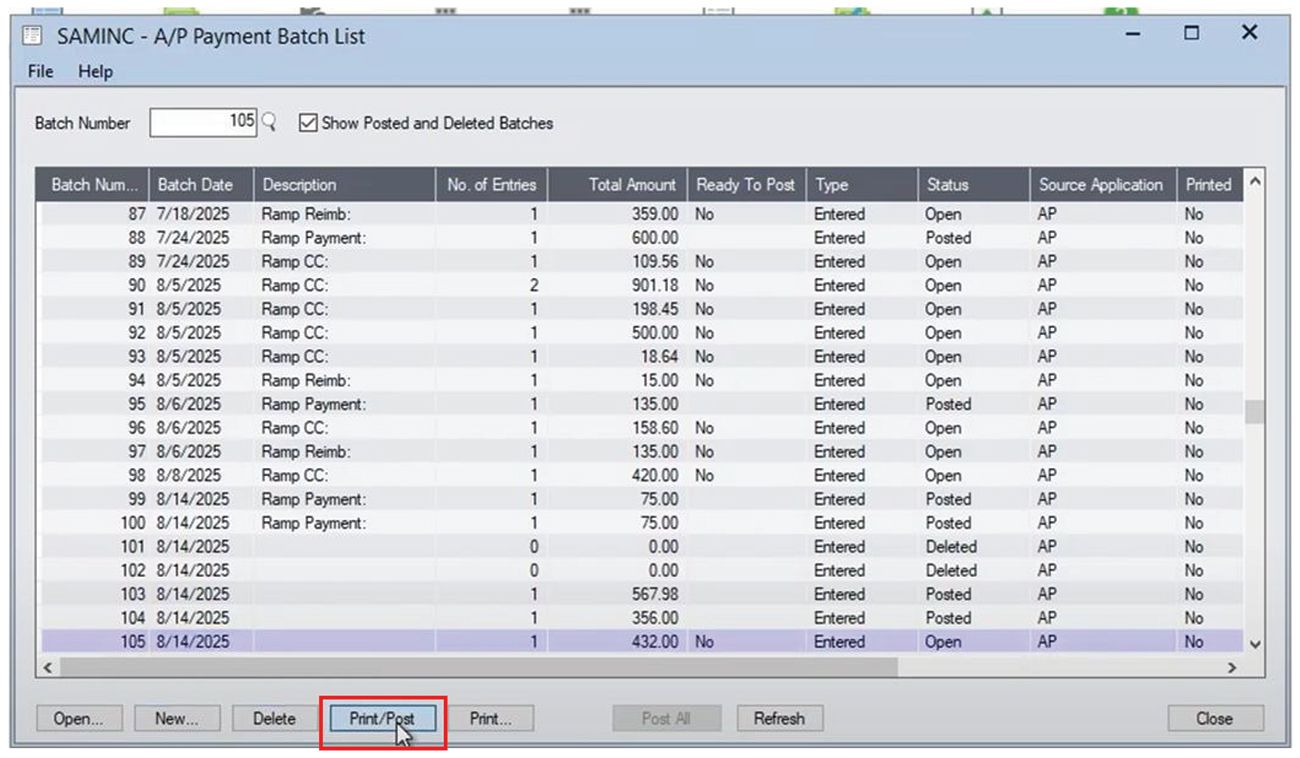Click the 158.60 total amount
The image size is (1300, 758).
(655, 428)
